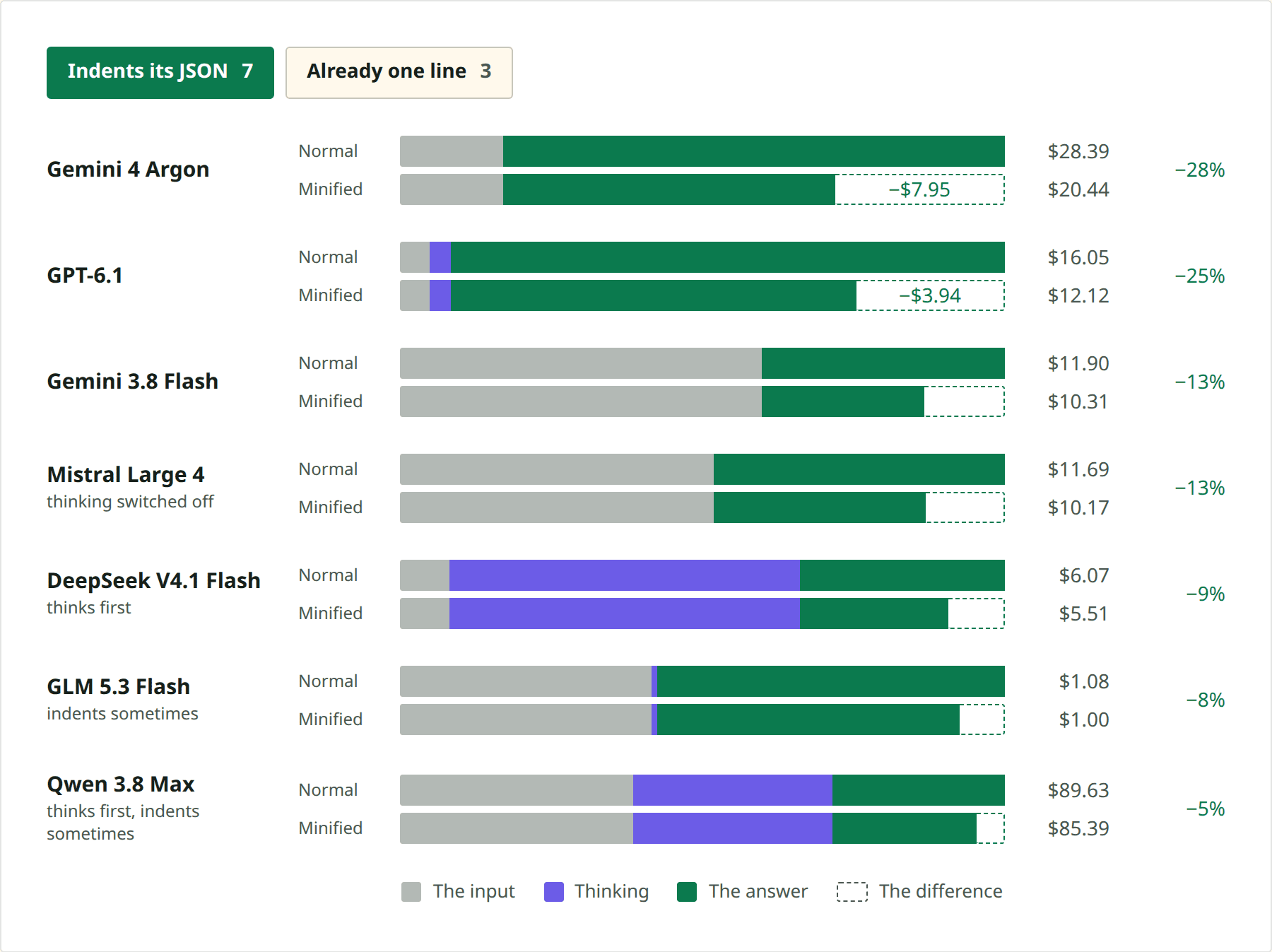1272x952 pixels.
Task: Click the $10.31 cost value
Action: coord(1078,401)
